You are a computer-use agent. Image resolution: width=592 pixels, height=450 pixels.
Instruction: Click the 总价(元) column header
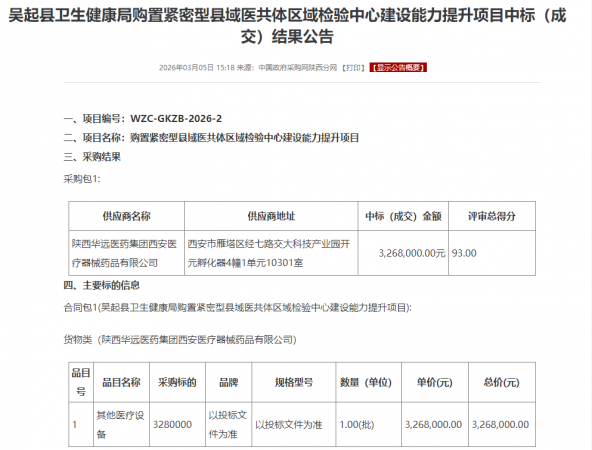pyautogui.click(x=502, y=382)
